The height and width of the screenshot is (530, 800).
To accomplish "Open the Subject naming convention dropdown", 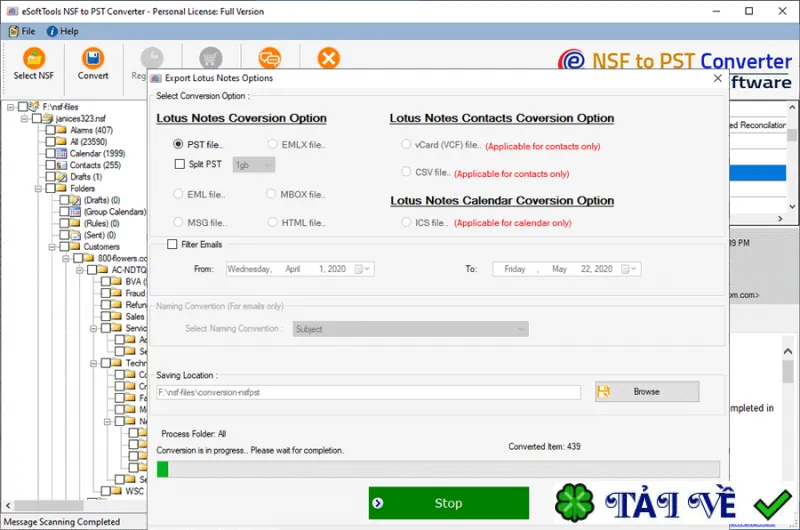I will tap(411, 329).
